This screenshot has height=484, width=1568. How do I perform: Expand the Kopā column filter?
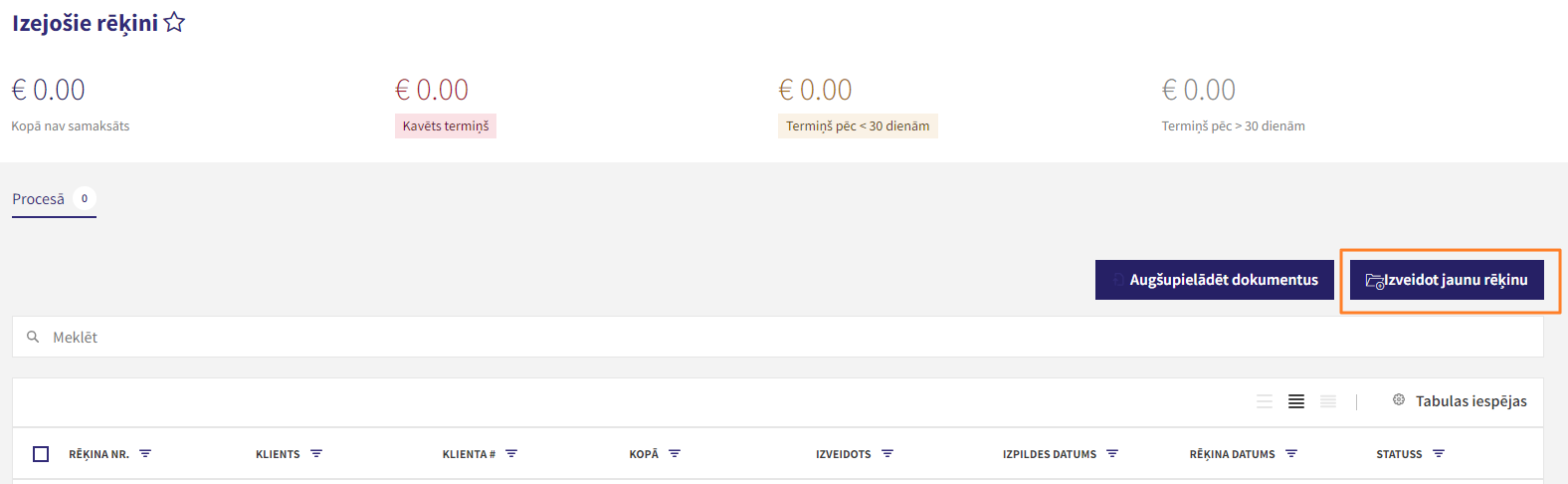click(675, 453)
